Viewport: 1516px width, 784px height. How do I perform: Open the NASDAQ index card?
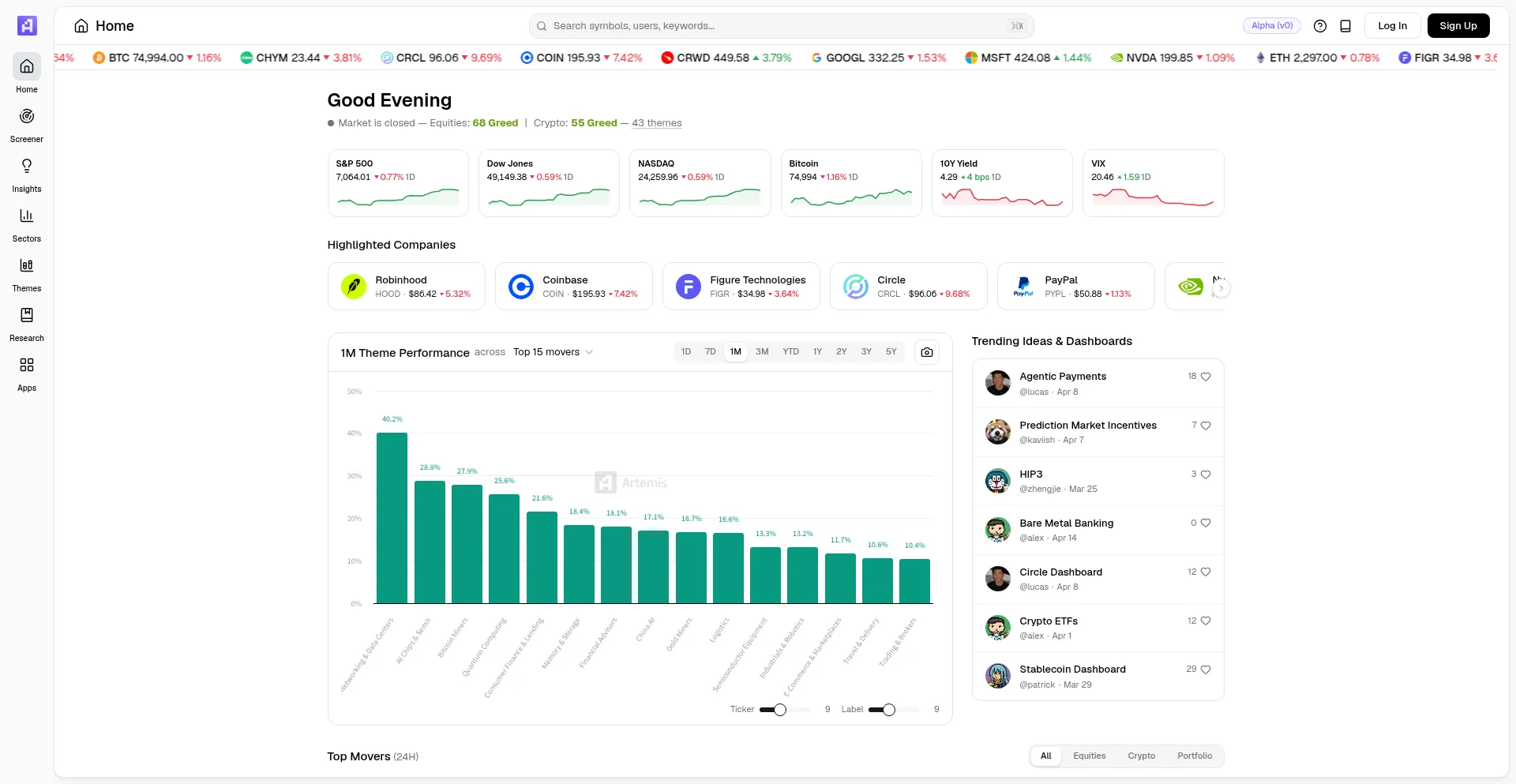point(700,183)
